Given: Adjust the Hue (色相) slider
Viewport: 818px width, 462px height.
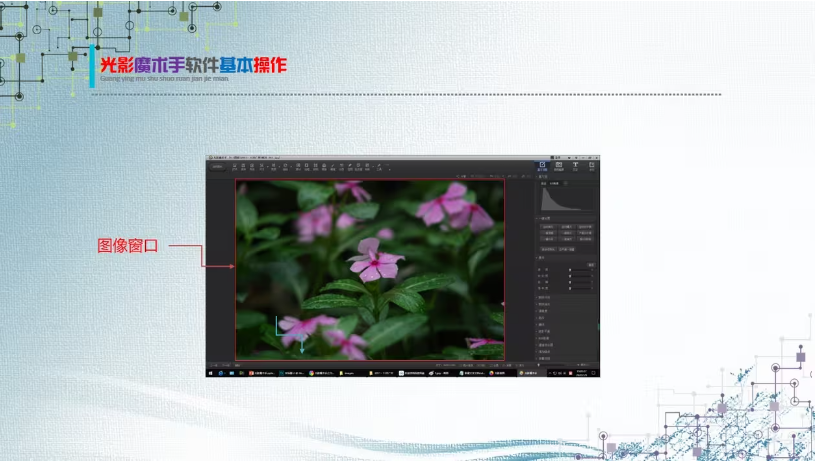Looking at the screenshot, I should click(580, 282).
